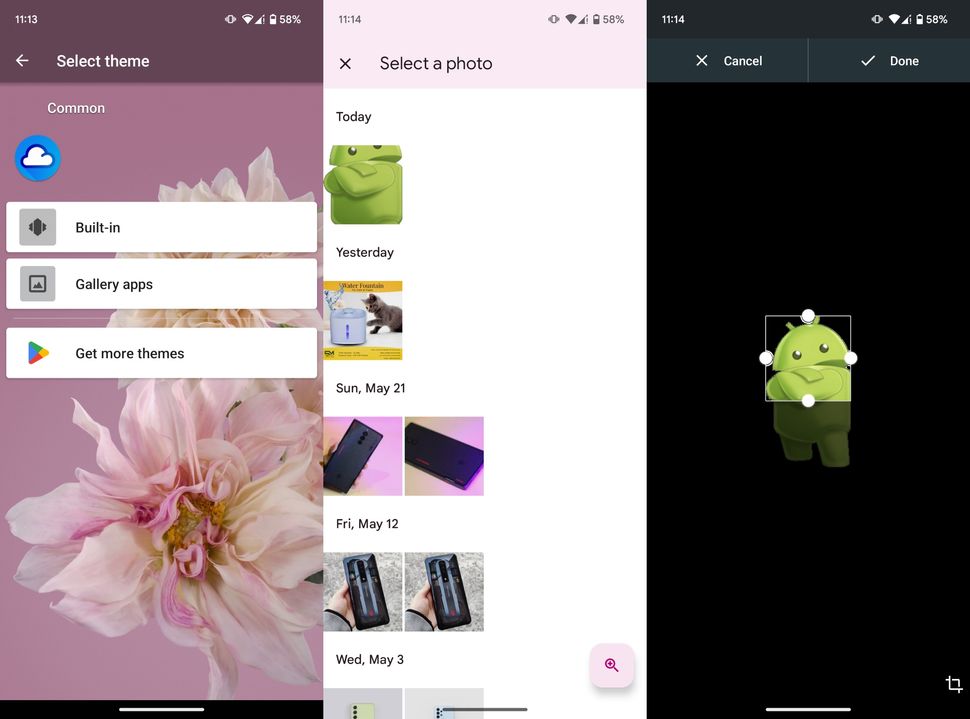Close the Select a photo picker
This screenshot has height=719, width=970.
click(x=345, y=63)
